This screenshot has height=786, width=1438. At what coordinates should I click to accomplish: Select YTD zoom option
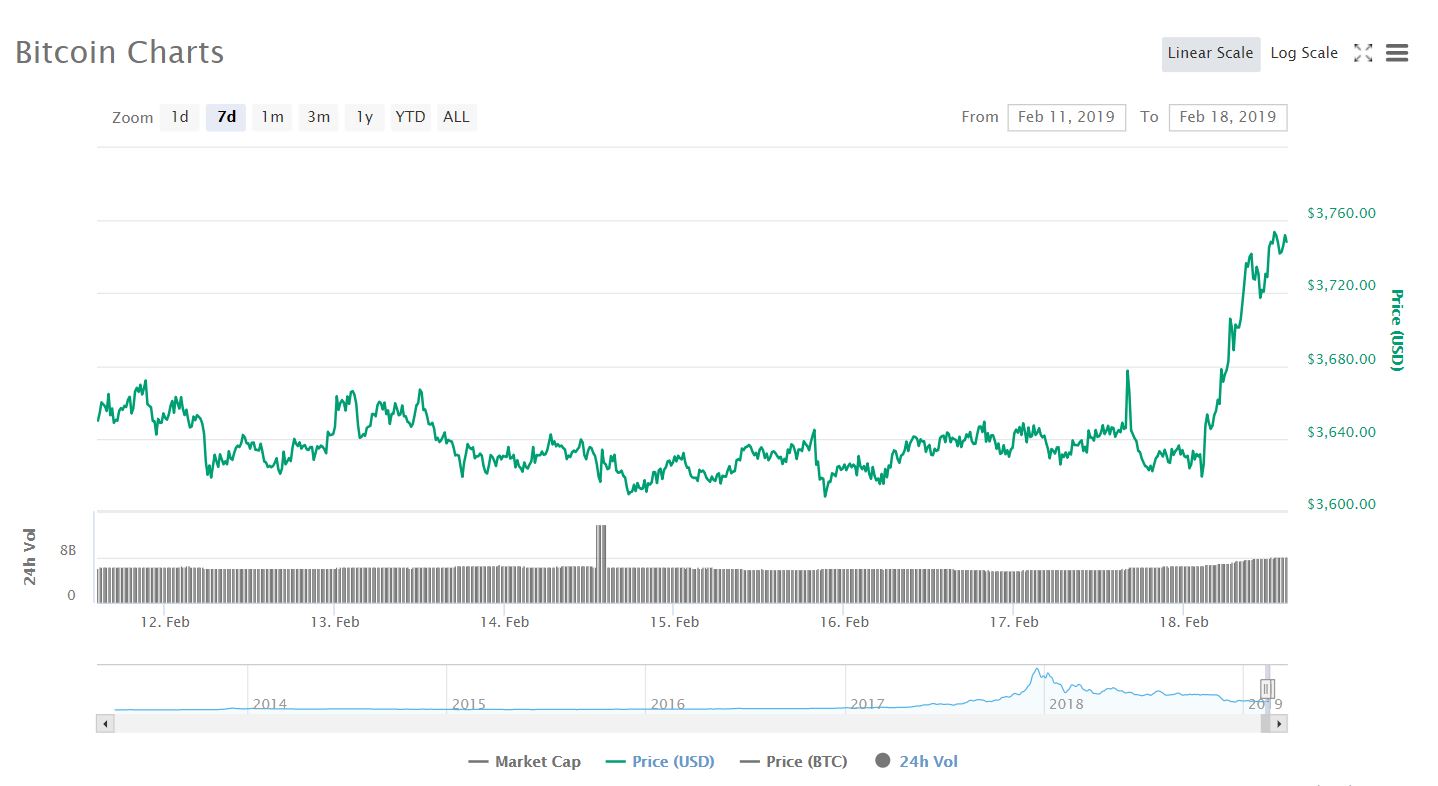[x=410, y=117]
